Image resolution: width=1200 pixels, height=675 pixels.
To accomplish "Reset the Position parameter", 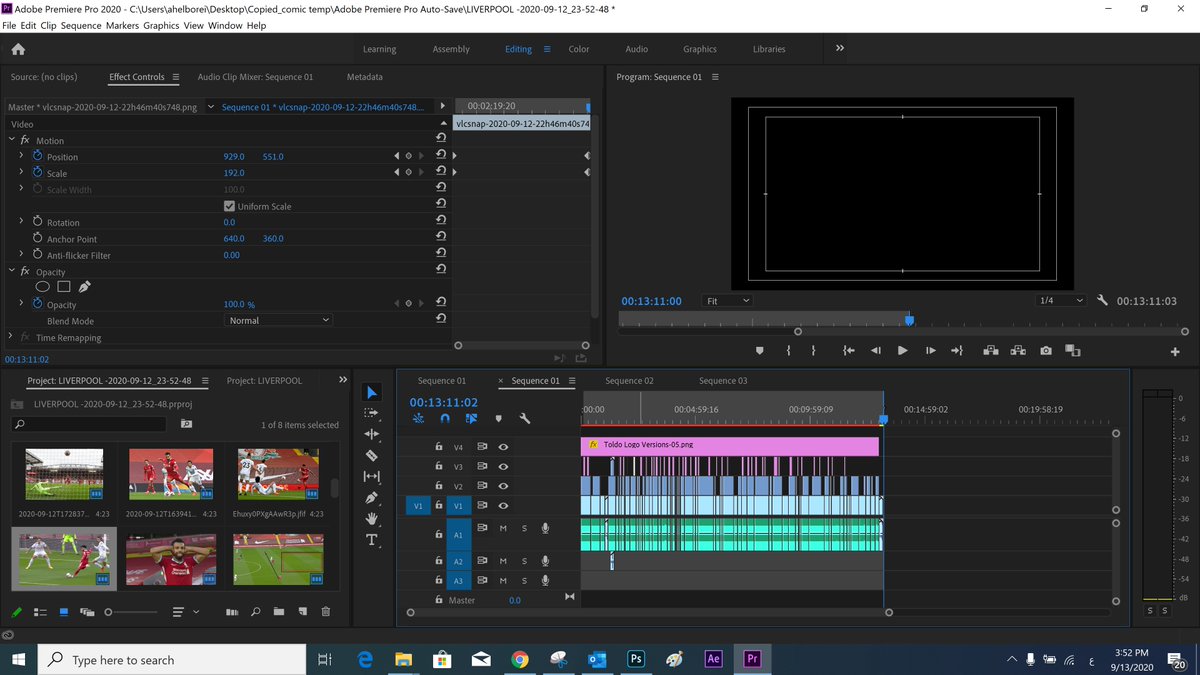I will [441, 156].
